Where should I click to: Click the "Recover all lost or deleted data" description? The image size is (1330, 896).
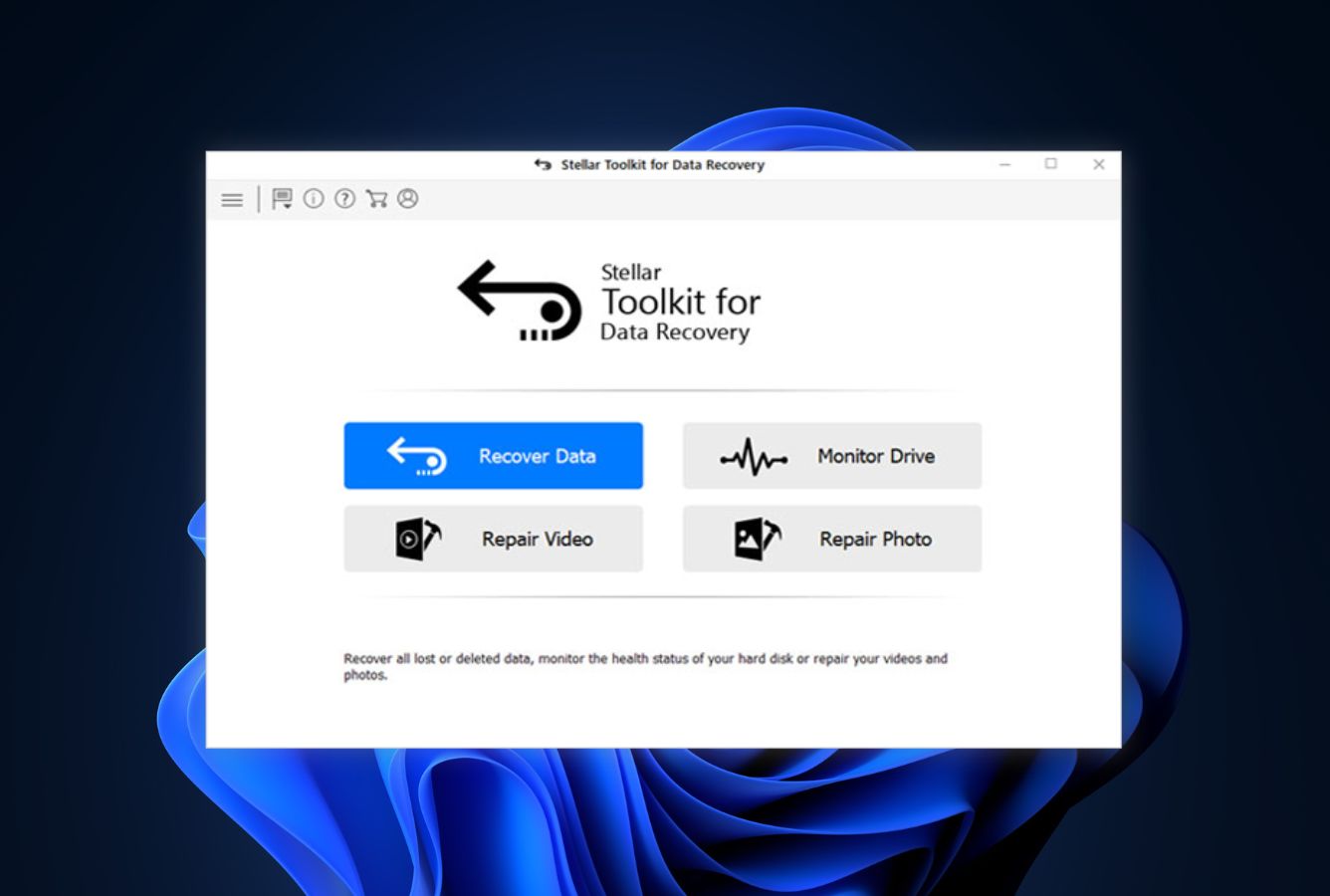(645, 666)
